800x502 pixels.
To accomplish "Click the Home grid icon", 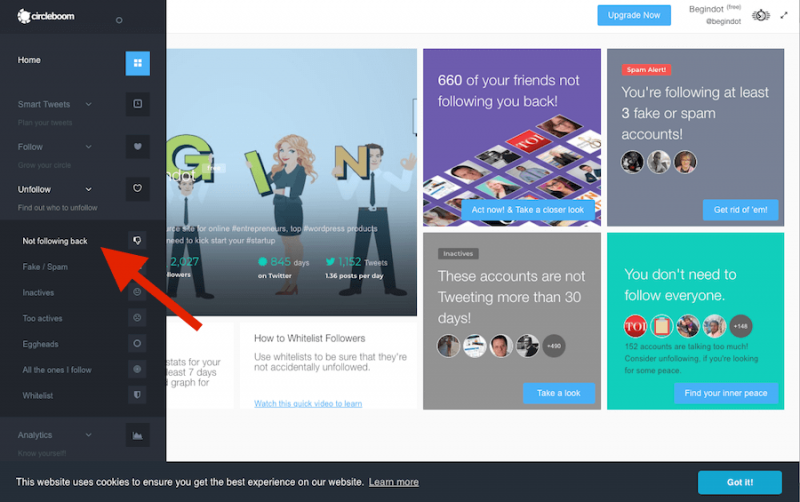I will [137, 63].
